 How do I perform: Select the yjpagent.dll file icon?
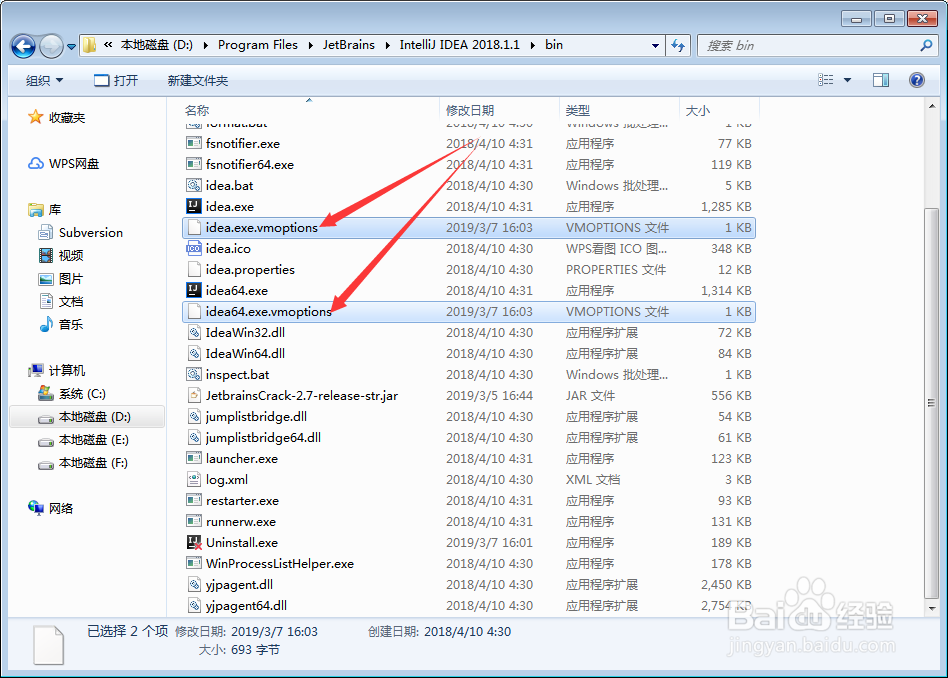pyautogui.click(x=193, y=584)
